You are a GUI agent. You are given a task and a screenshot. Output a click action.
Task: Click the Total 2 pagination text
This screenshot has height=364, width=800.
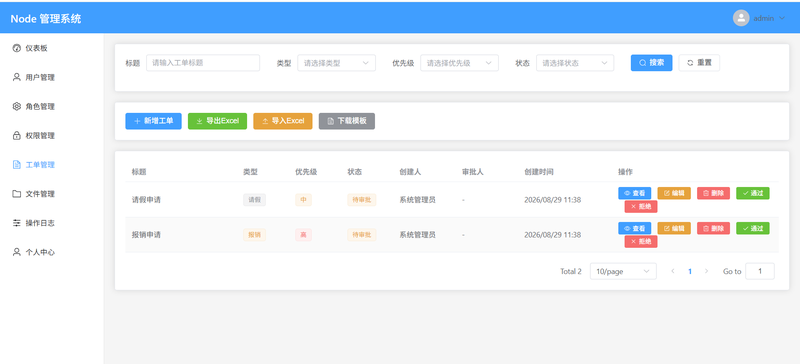[571, 271]
